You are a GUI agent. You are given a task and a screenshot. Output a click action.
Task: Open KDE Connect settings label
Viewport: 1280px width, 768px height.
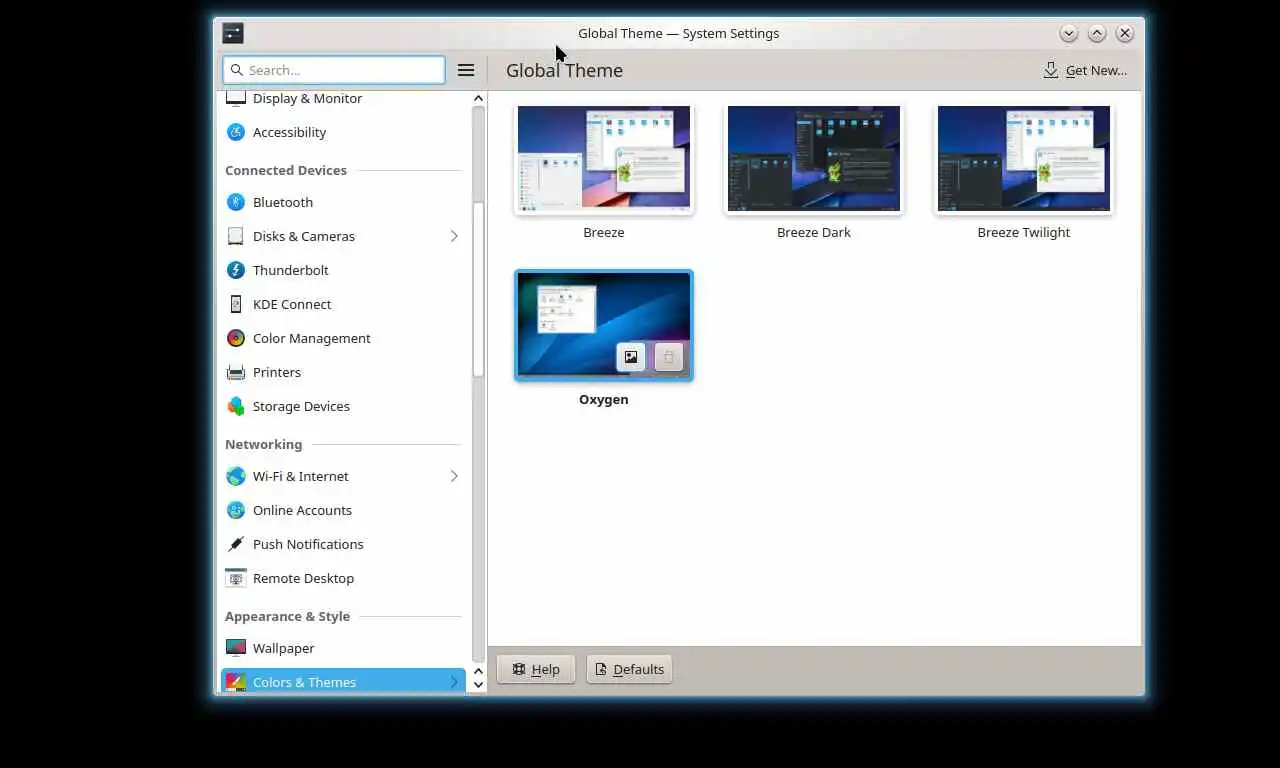292,304
